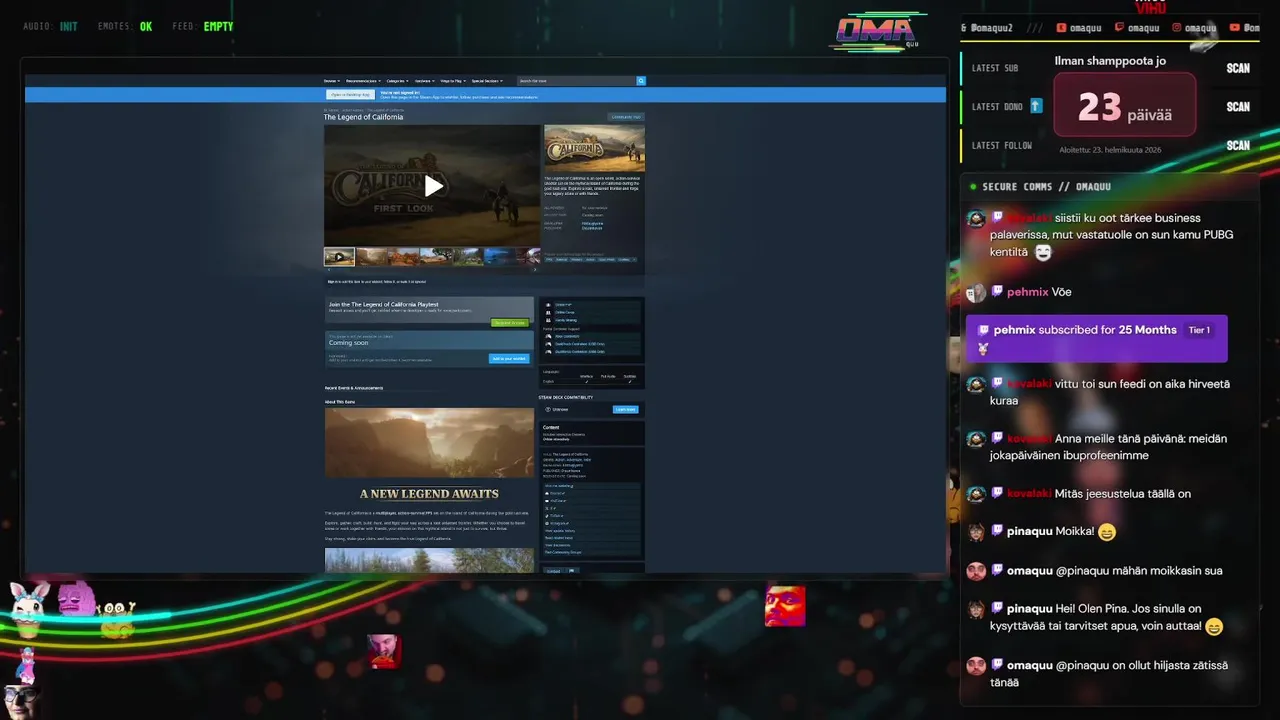The height and width of the screenshot is (720, 1280).
Task: Open the Recommendations dropdown menu
Action: [x=363, y=81]
